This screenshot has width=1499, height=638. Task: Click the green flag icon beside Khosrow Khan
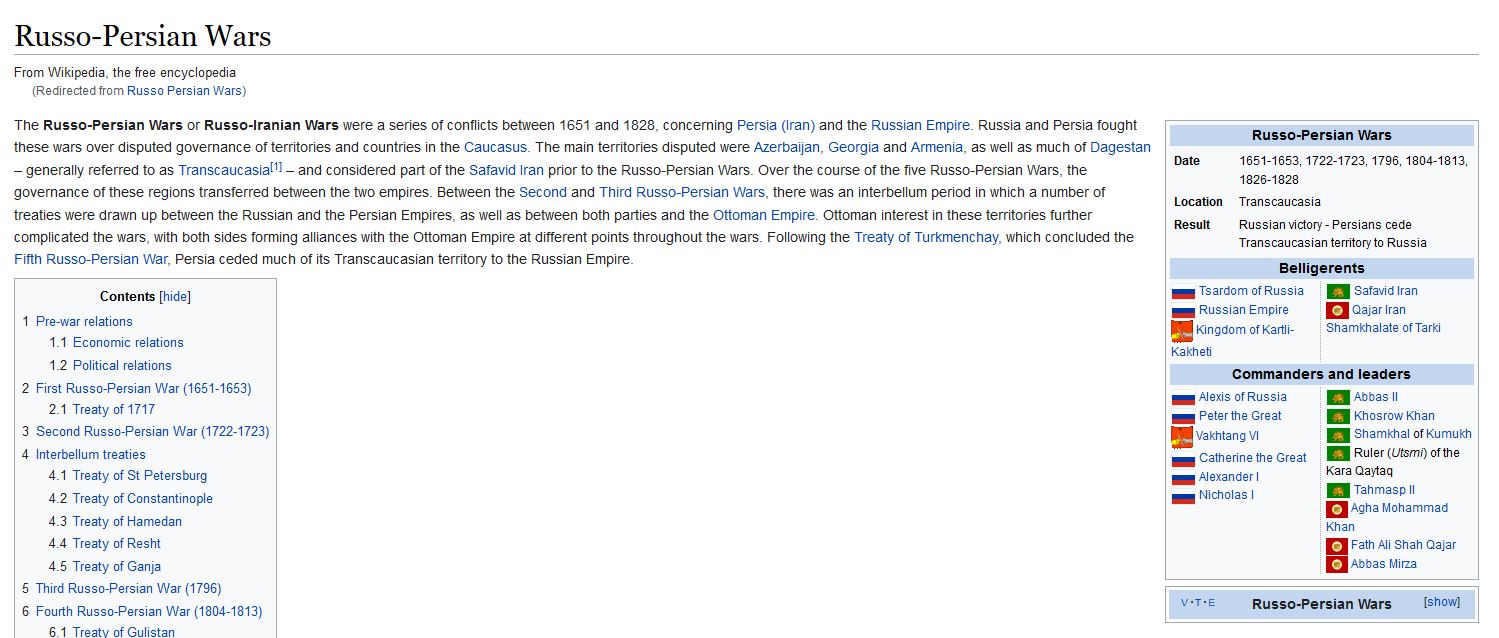tap(1338, 417)
